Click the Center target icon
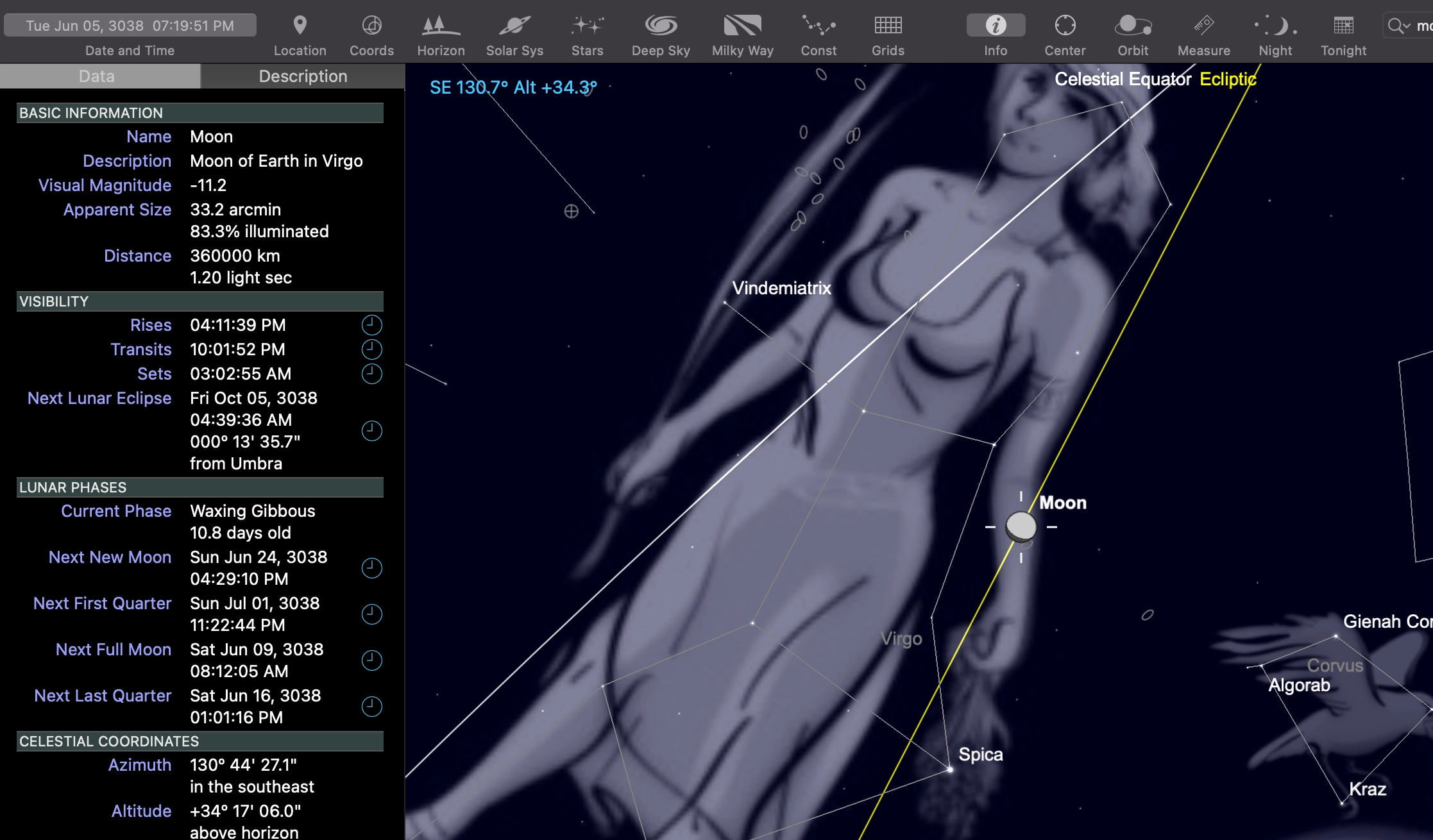 1065,26
